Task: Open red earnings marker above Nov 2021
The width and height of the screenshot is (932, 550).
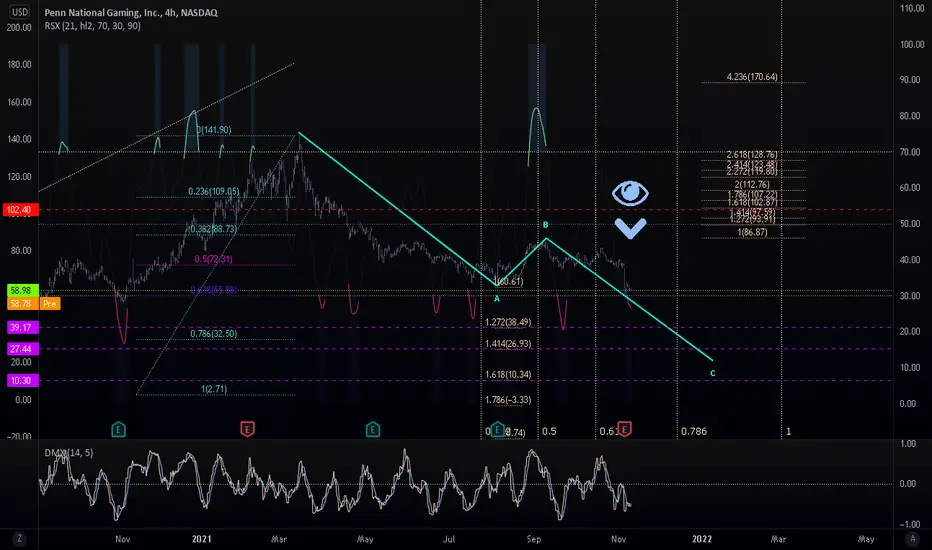Action: [x=624, y=429]
